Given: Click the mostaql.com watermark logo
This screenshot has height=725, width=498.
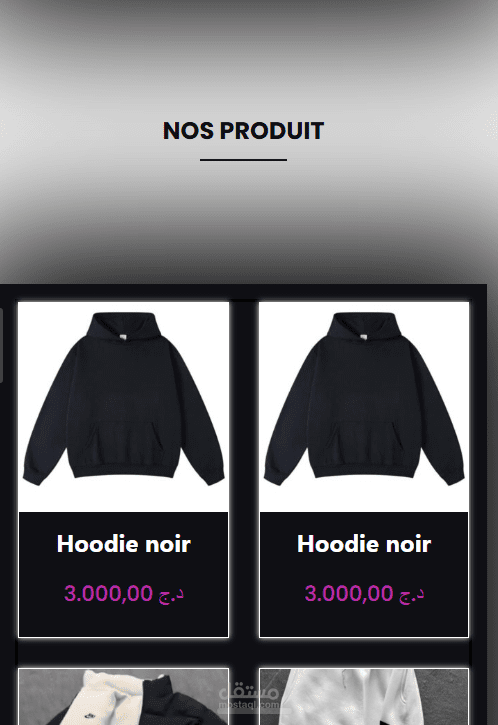Looking at the screenshot, I should click(x=248, y=696).
